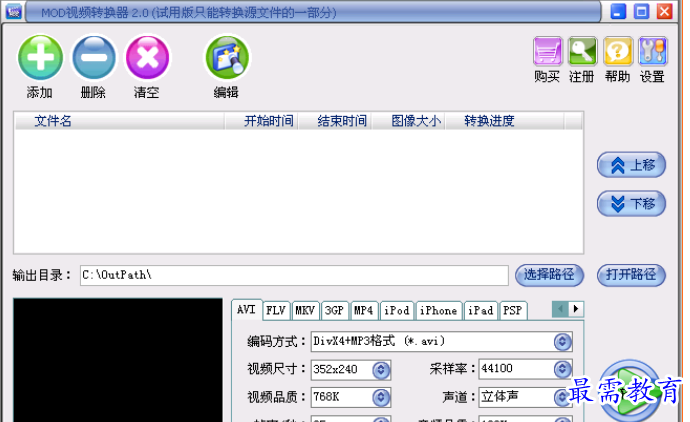Click the 开始时间 column header

262,121
